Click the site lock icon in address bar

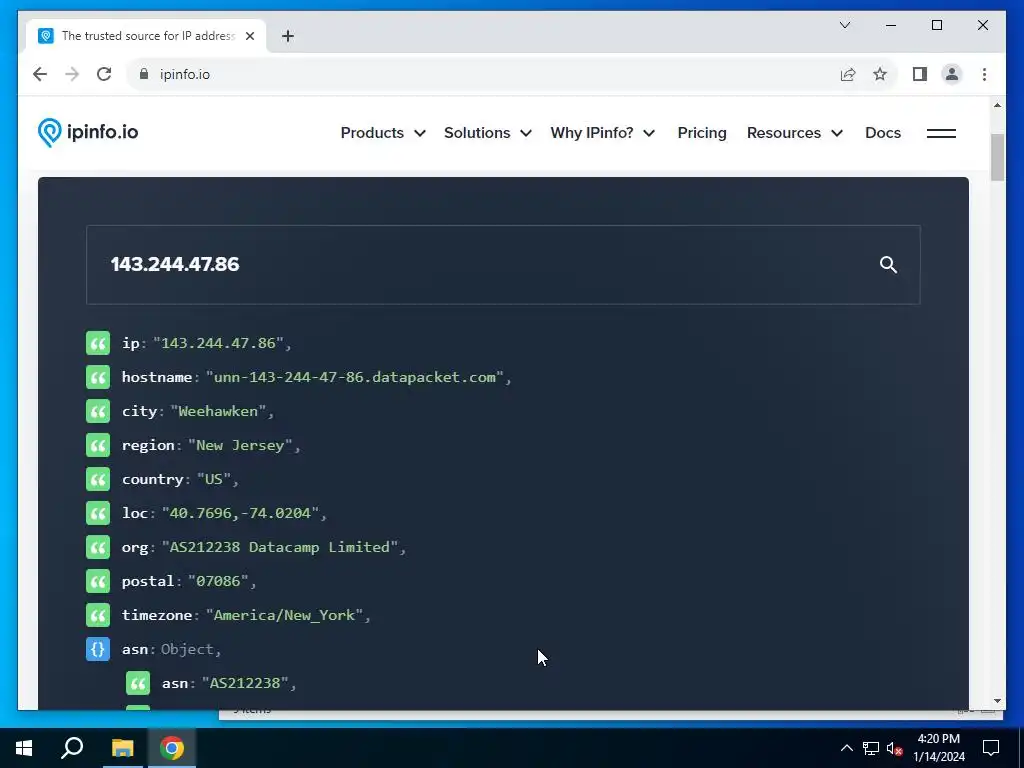pos(144,74)
